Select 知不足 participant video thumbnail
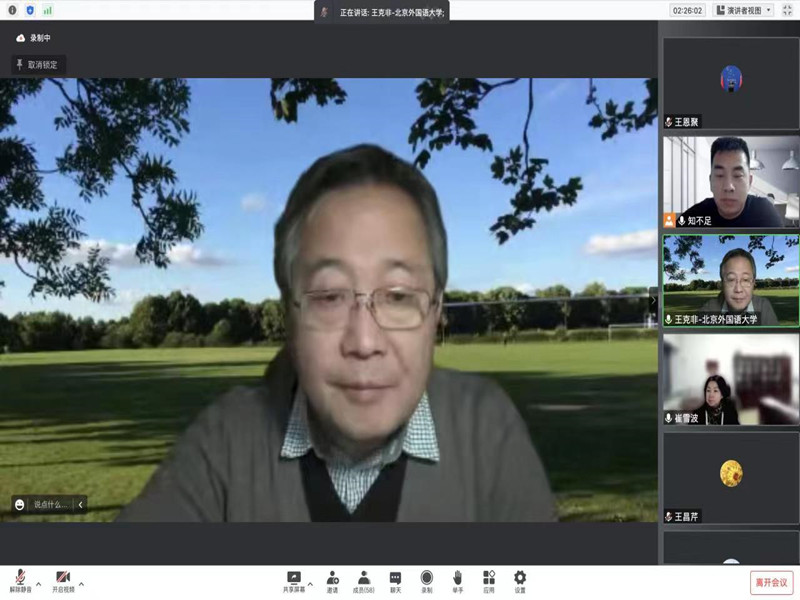Image resolution: width=800 pixels, height=600 pixels. (730, 180)
